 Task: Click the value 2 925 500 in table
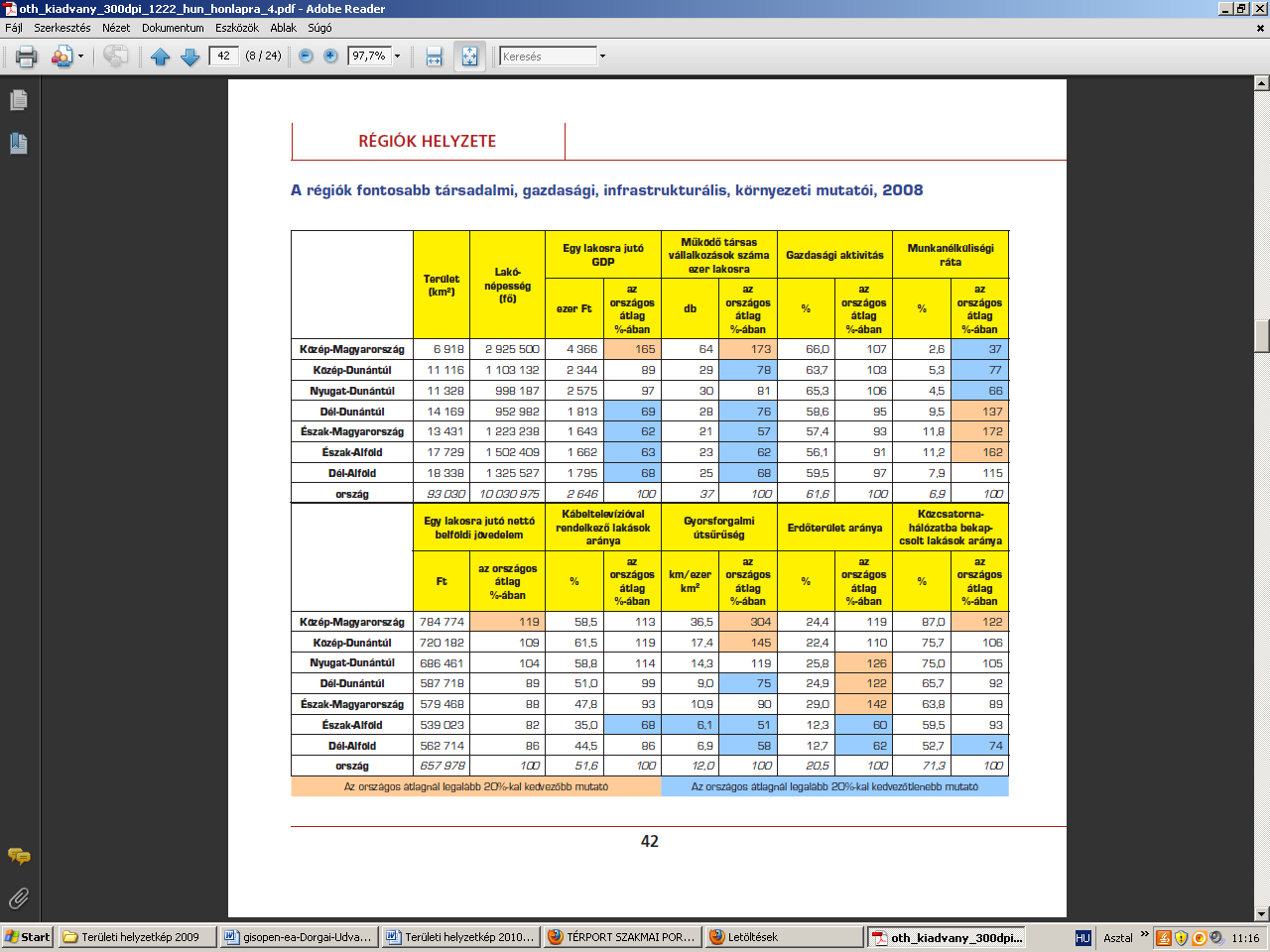(513, 349)
